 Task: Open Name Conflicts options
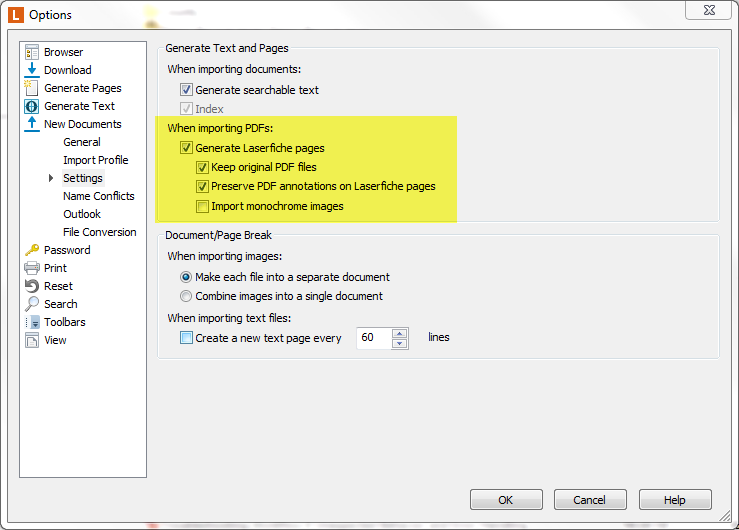pyautogui.click(x=99, y=196)
